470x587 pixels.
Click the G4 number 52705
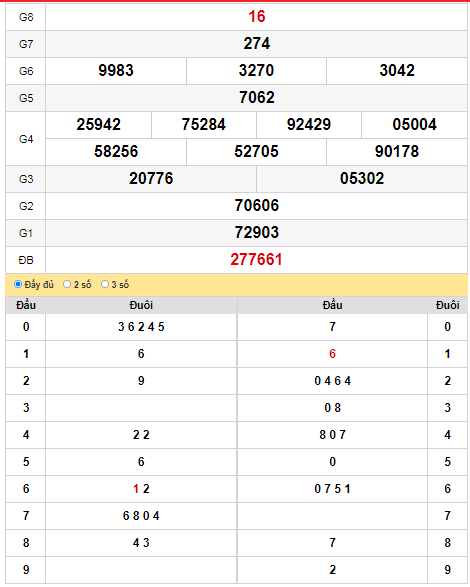256,151
